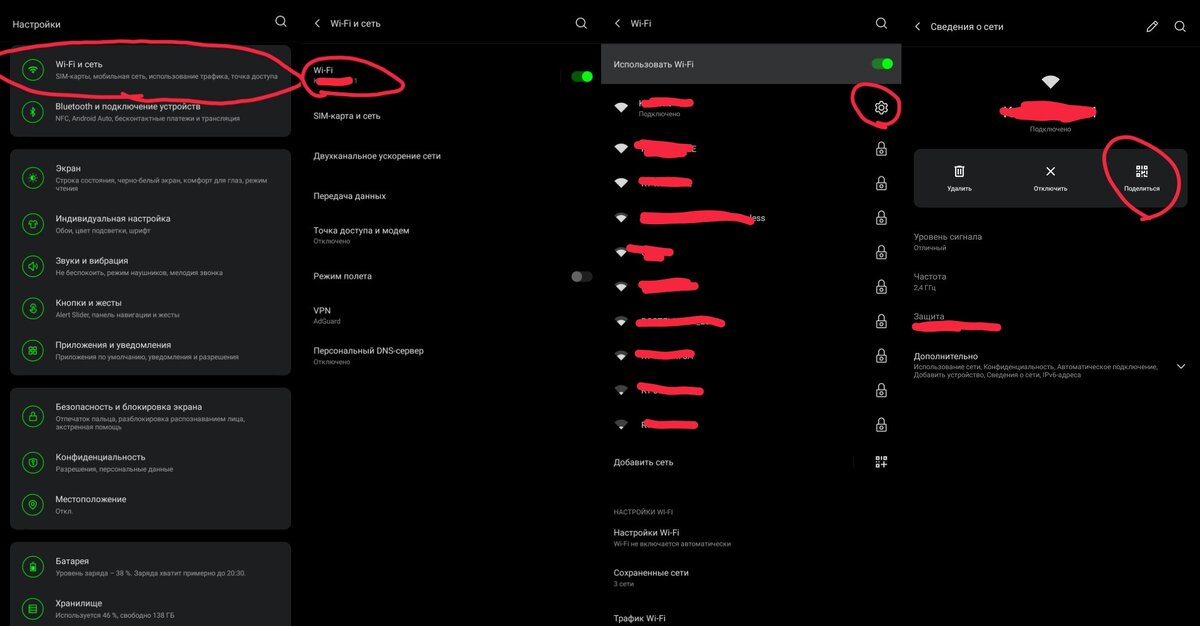Open search on the Настройки screen
The height and width of the screenshot is (626, 1200).
click(x=281, y=22)
